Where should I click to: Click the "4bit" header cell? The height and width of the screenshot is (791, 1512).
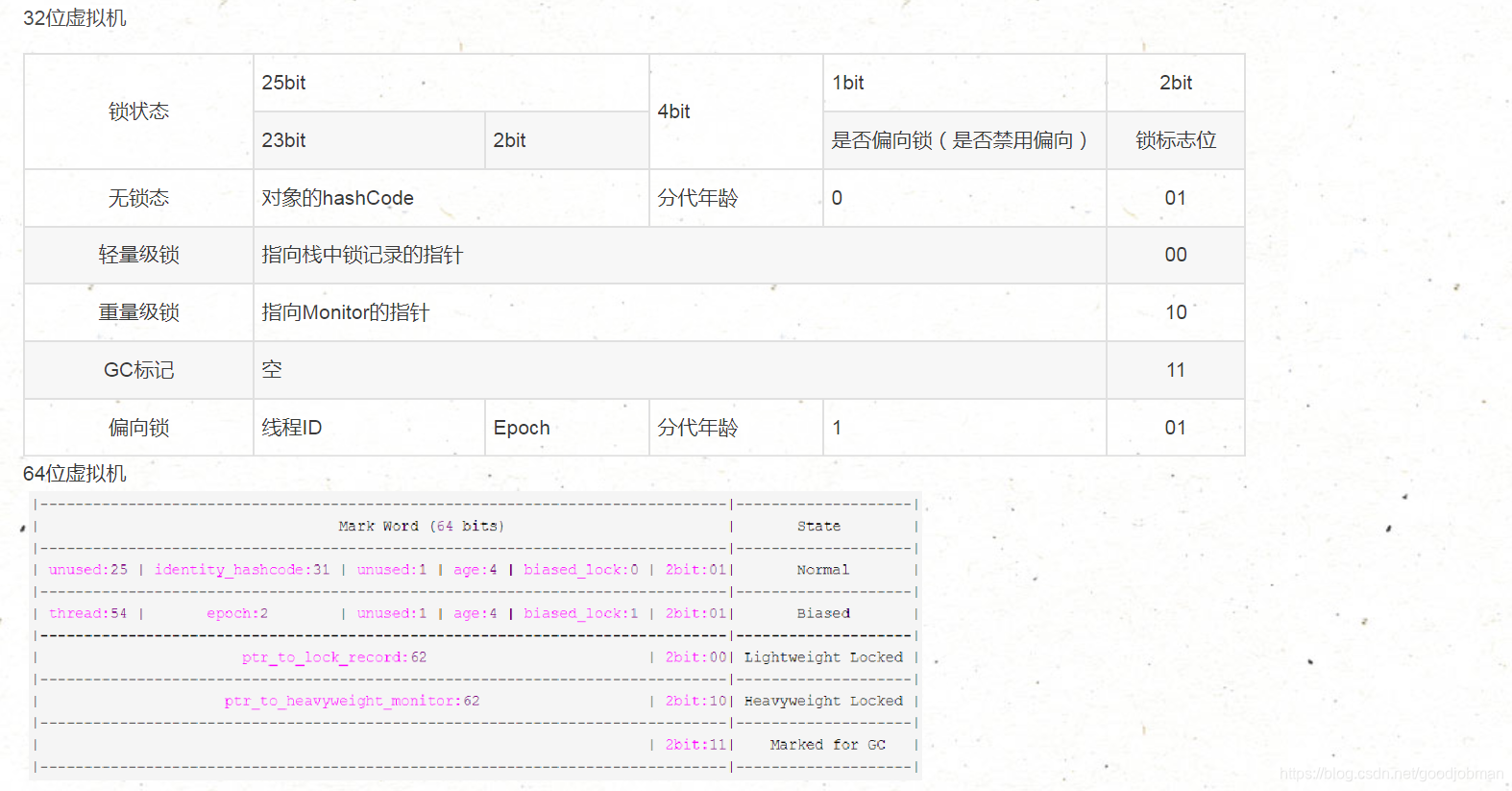pos(736,111)
